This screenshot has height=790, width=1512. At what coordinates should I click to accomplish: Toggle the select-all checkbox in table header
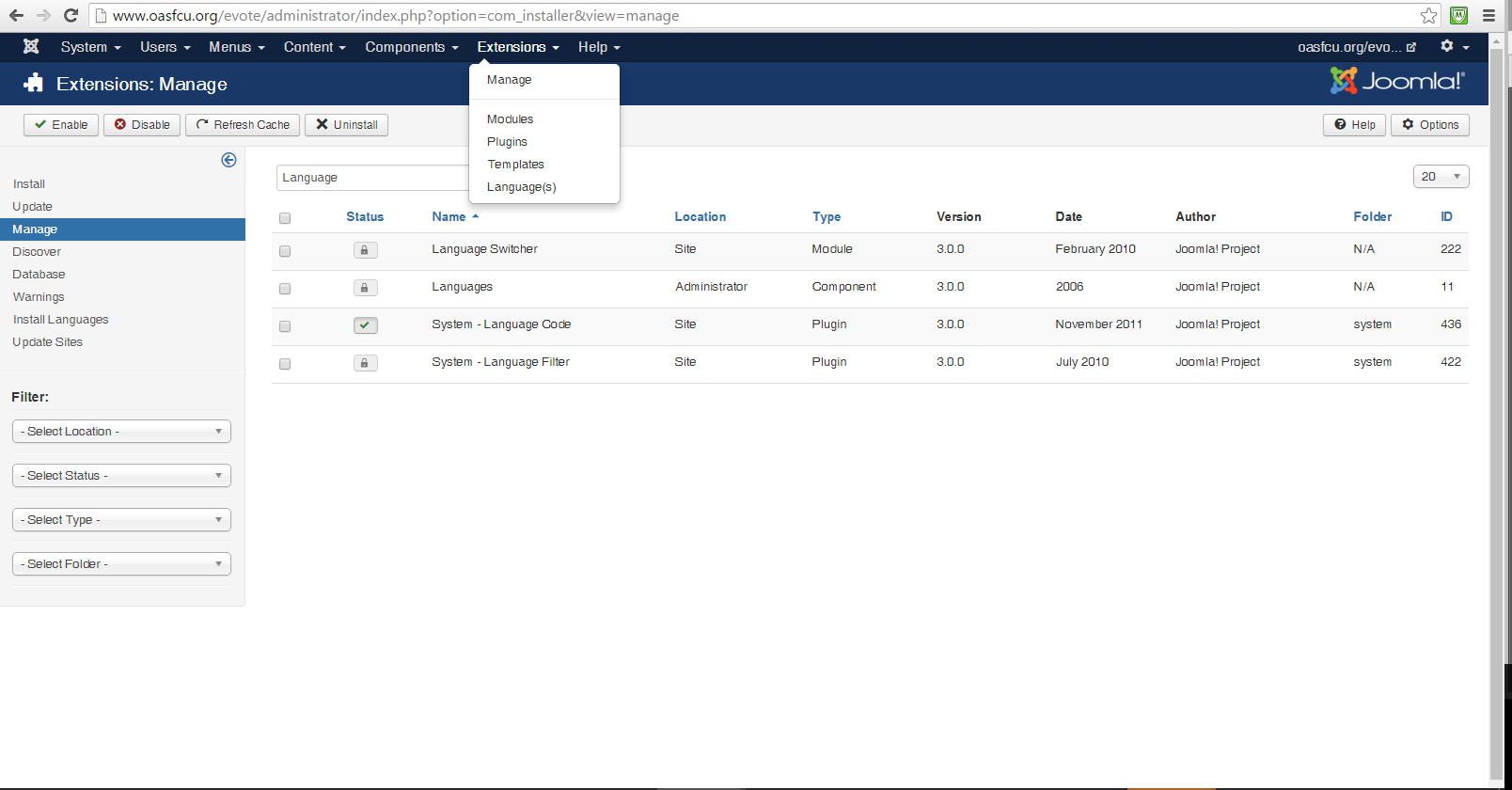click(x=285, y=218)
